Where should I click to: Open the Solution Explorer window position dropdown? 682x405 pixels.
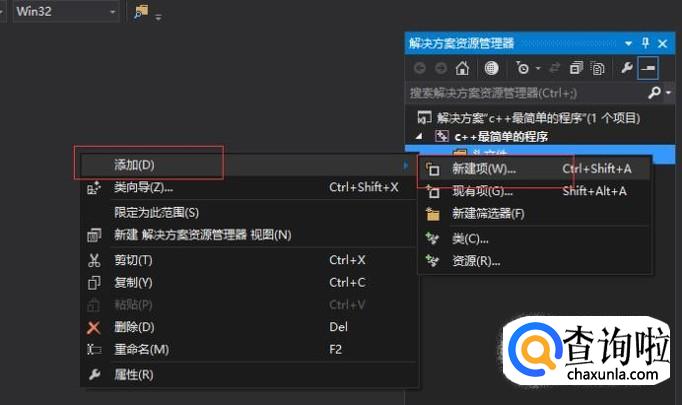[x=629, y=44]
